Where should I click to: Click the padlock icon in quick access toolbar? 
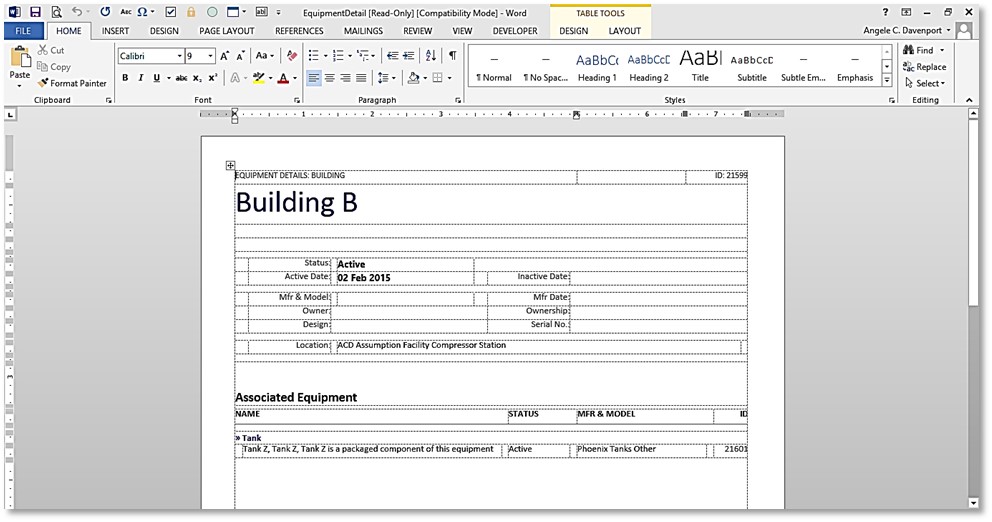click(x=191, y=12)
